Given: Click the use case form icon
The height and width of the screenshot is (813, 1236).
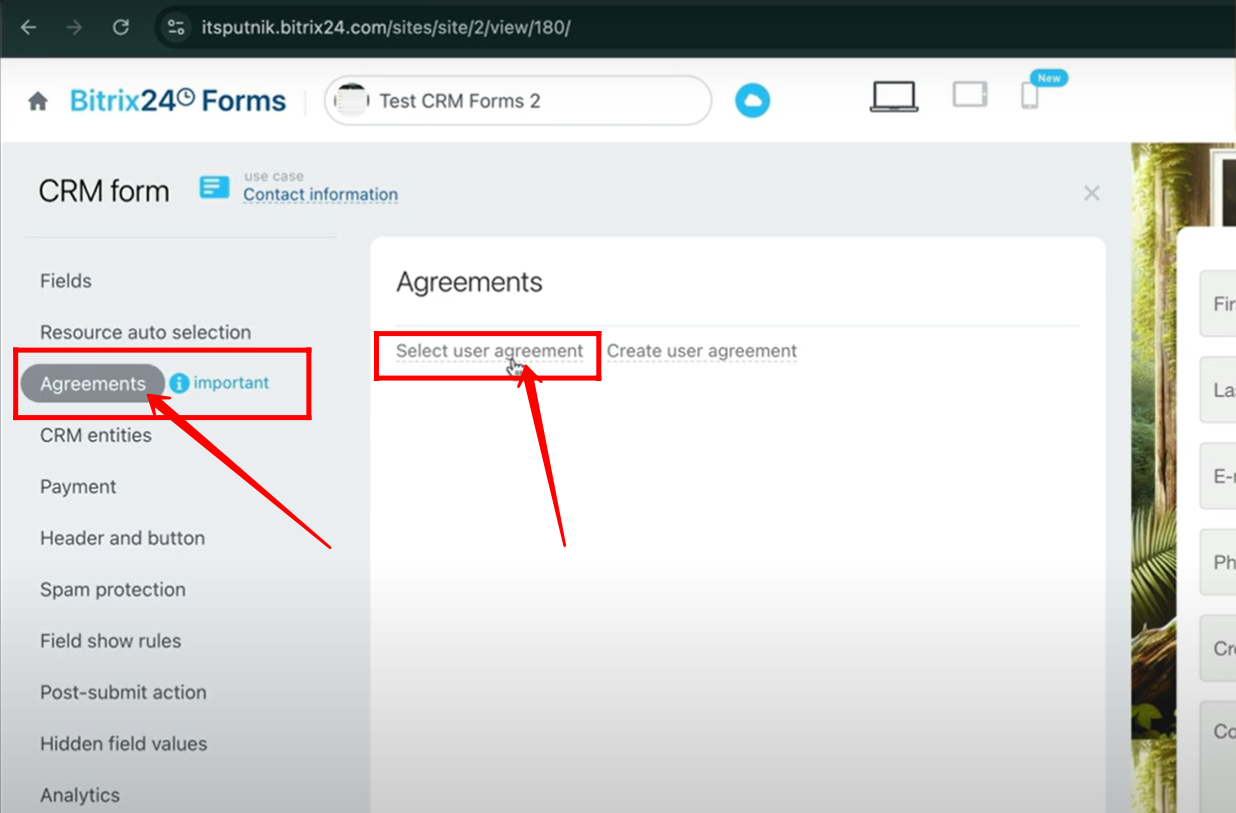Looking at the screenshot, I should 214,187.
